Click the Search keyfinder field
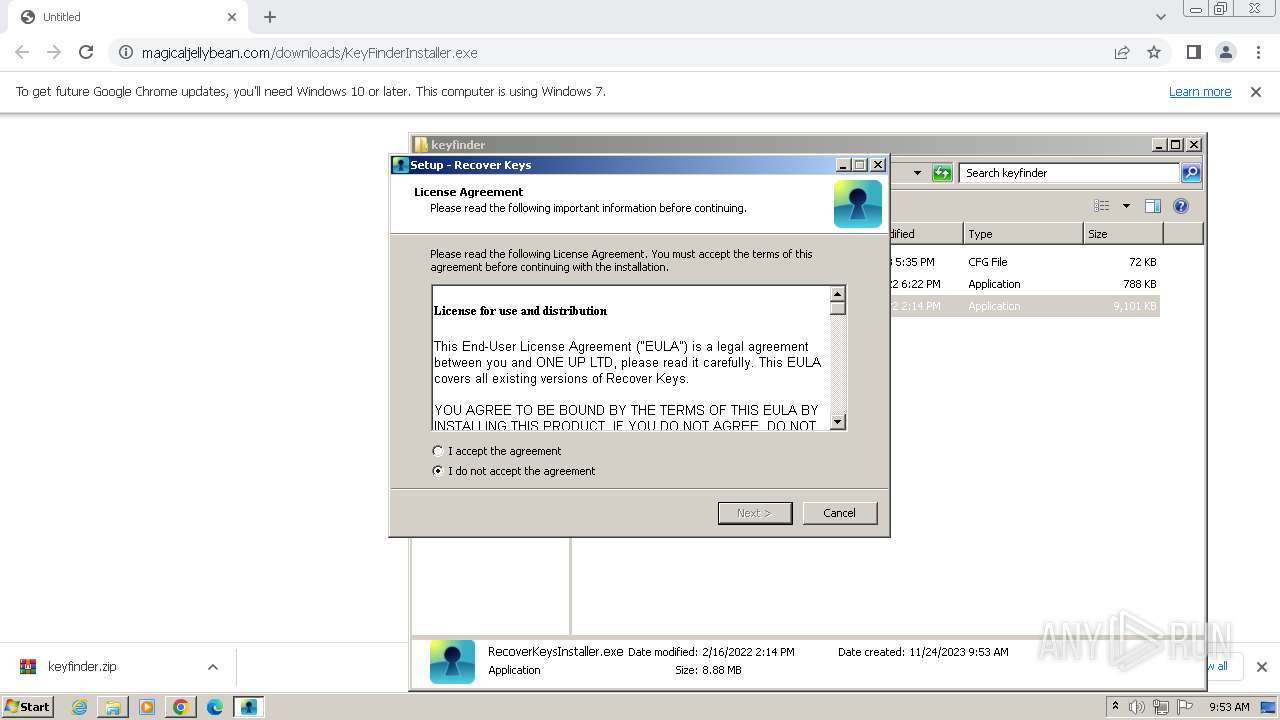This screenshot has width=1280, height=720. tap(1069, 173)
